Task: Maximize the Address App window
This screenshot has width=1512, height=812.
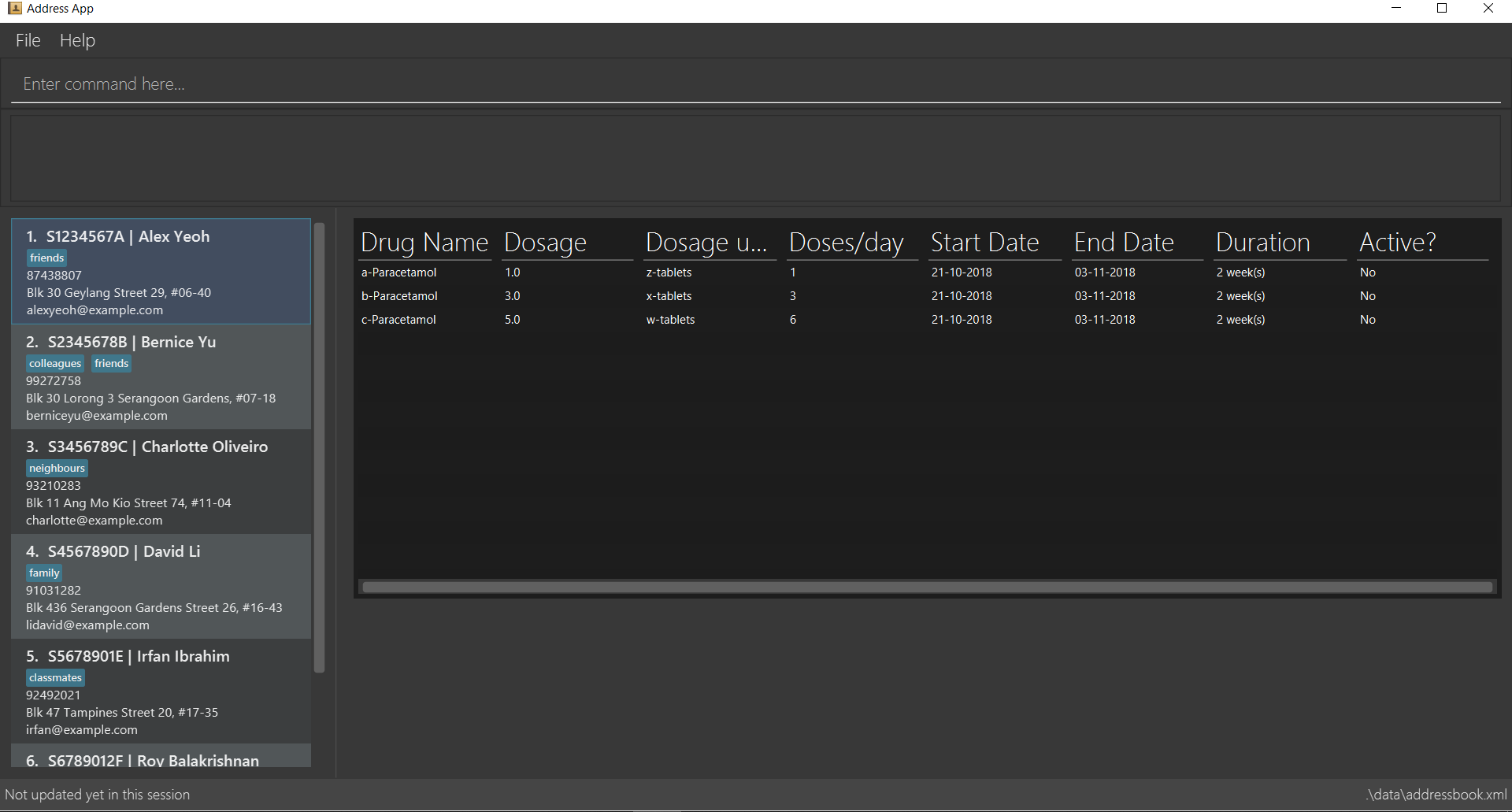Action: (1442, 9)
